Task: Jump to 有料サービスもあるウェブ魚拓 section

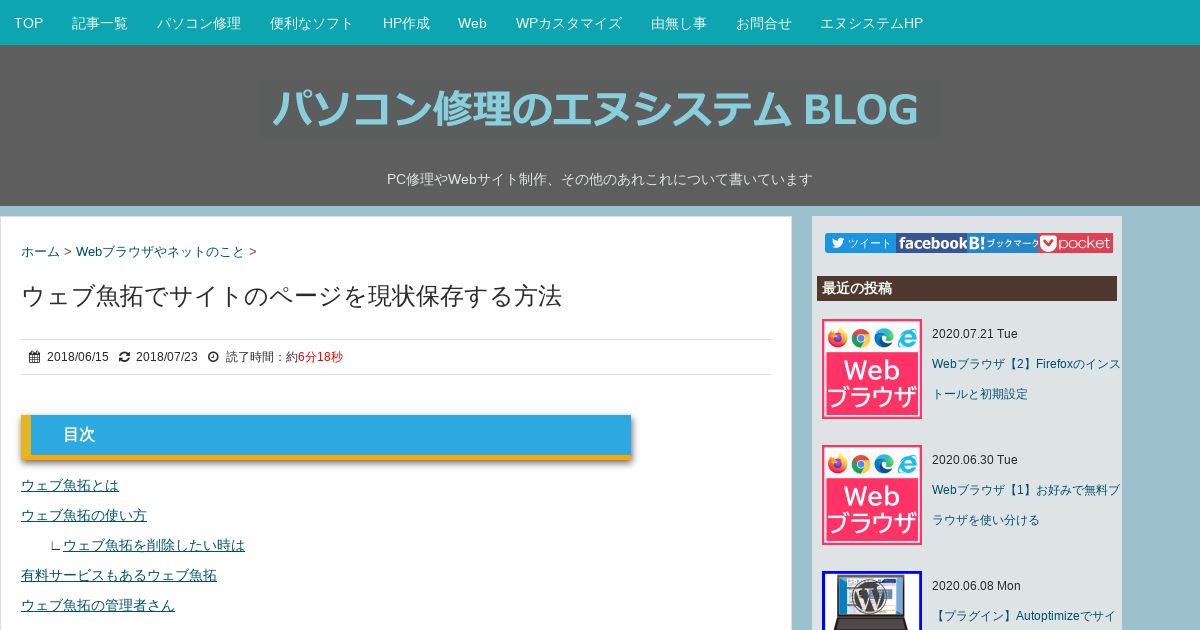Action: tap(119, 575)
